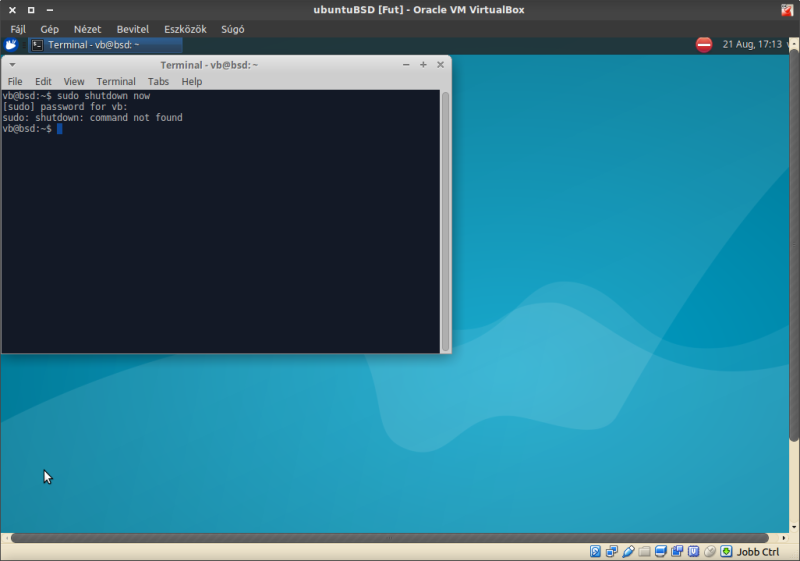
Task: Click the clock showing 21 Aug, 17:13
Action: point(752,44)
